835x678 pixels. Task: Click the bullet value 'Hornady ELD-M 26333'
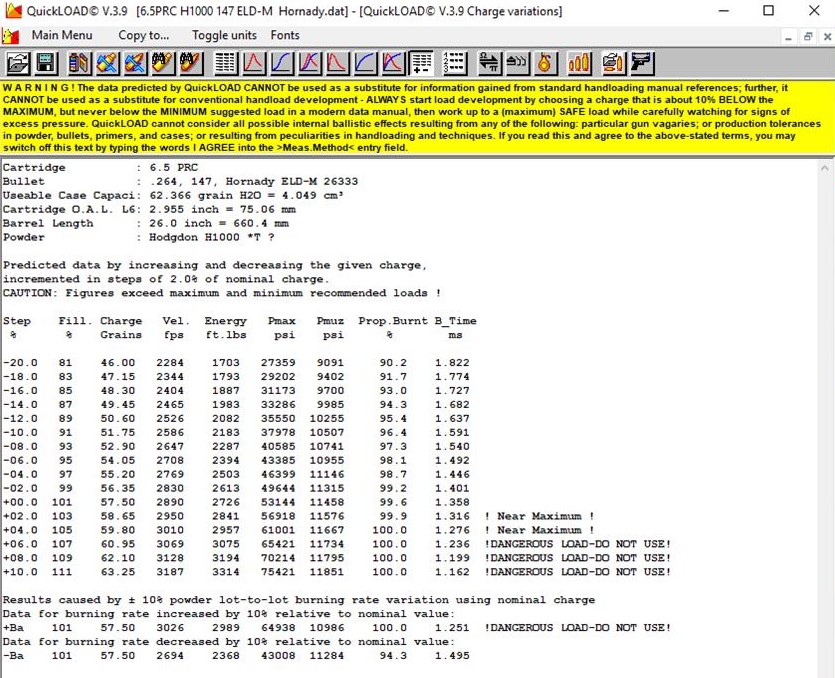(x=291, y=182)
